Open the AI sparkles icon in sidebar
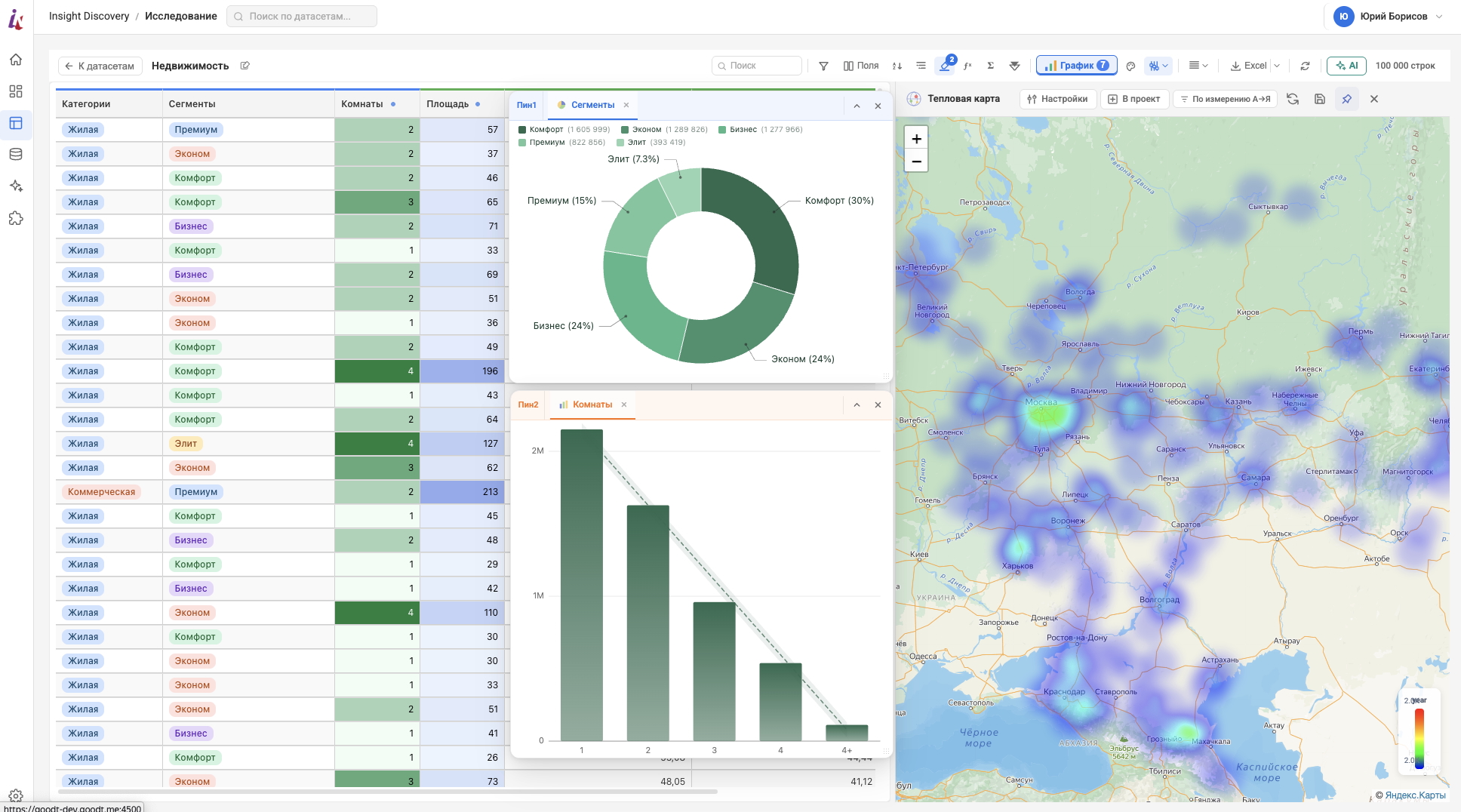The height and width of the screenshot is (812, 1461). pyautogui.click(x=16, y=186)
